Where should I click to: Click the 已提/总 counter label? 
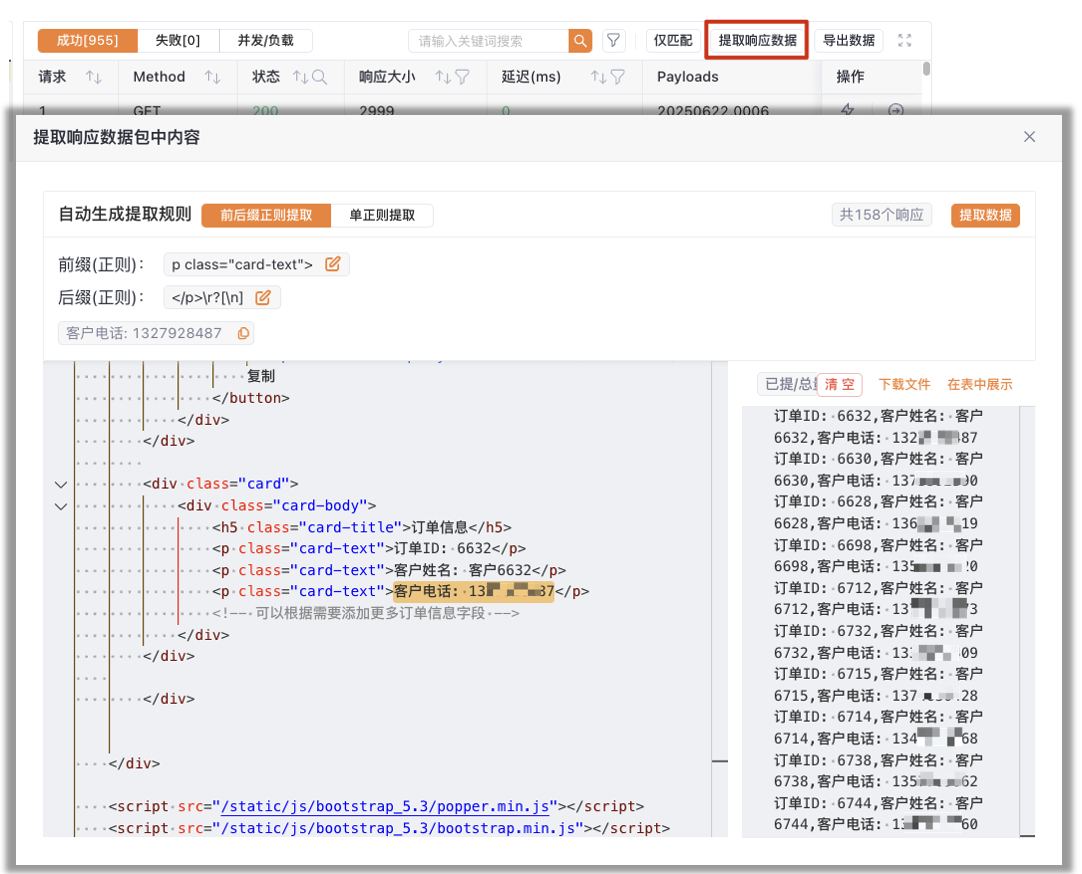click(790, 384)
